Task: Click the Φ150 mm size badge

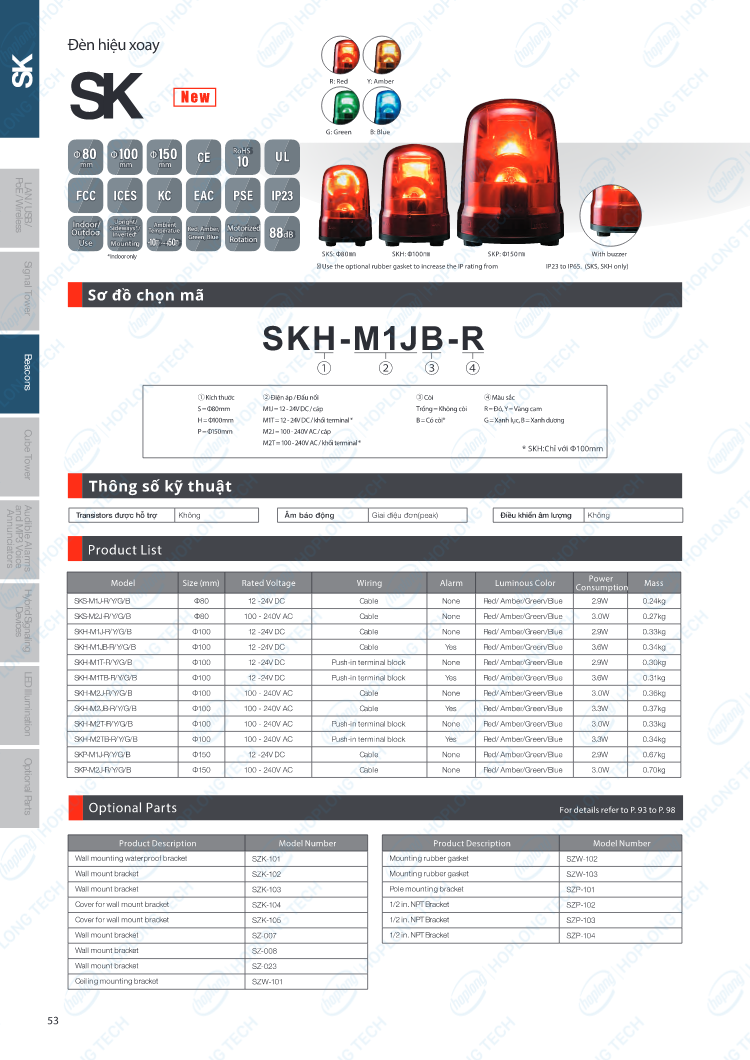Action: pyautogui.click(x=164, y=158)
